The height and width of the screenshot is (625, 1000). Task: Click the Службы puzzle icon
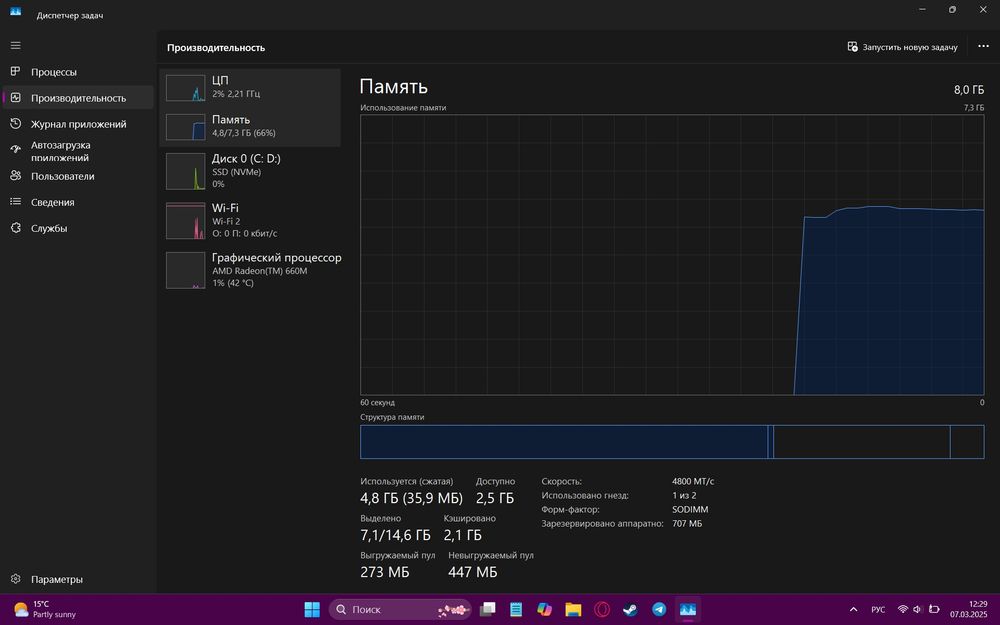pyautogui.click(x=16, y=228)
